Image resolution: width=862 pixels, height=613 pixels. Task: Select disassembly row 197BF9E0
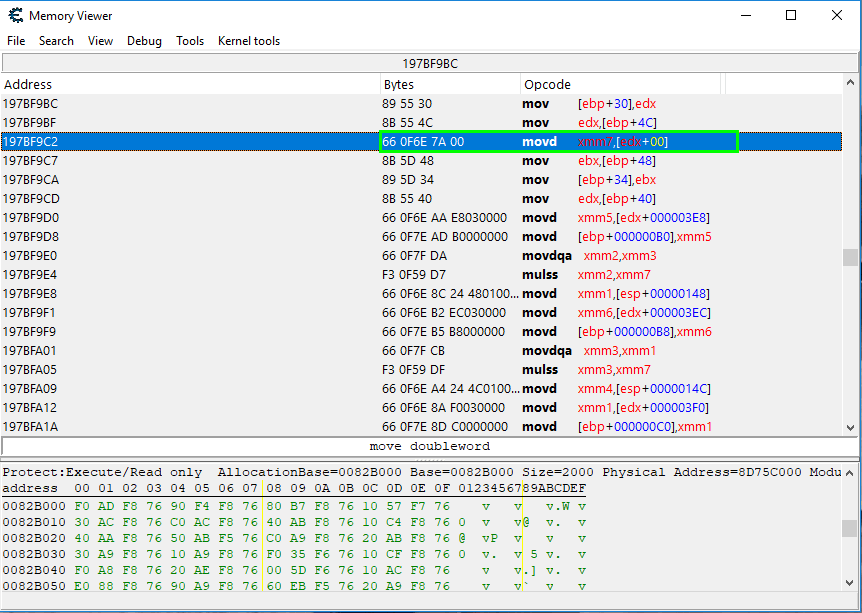click(421, 256)
